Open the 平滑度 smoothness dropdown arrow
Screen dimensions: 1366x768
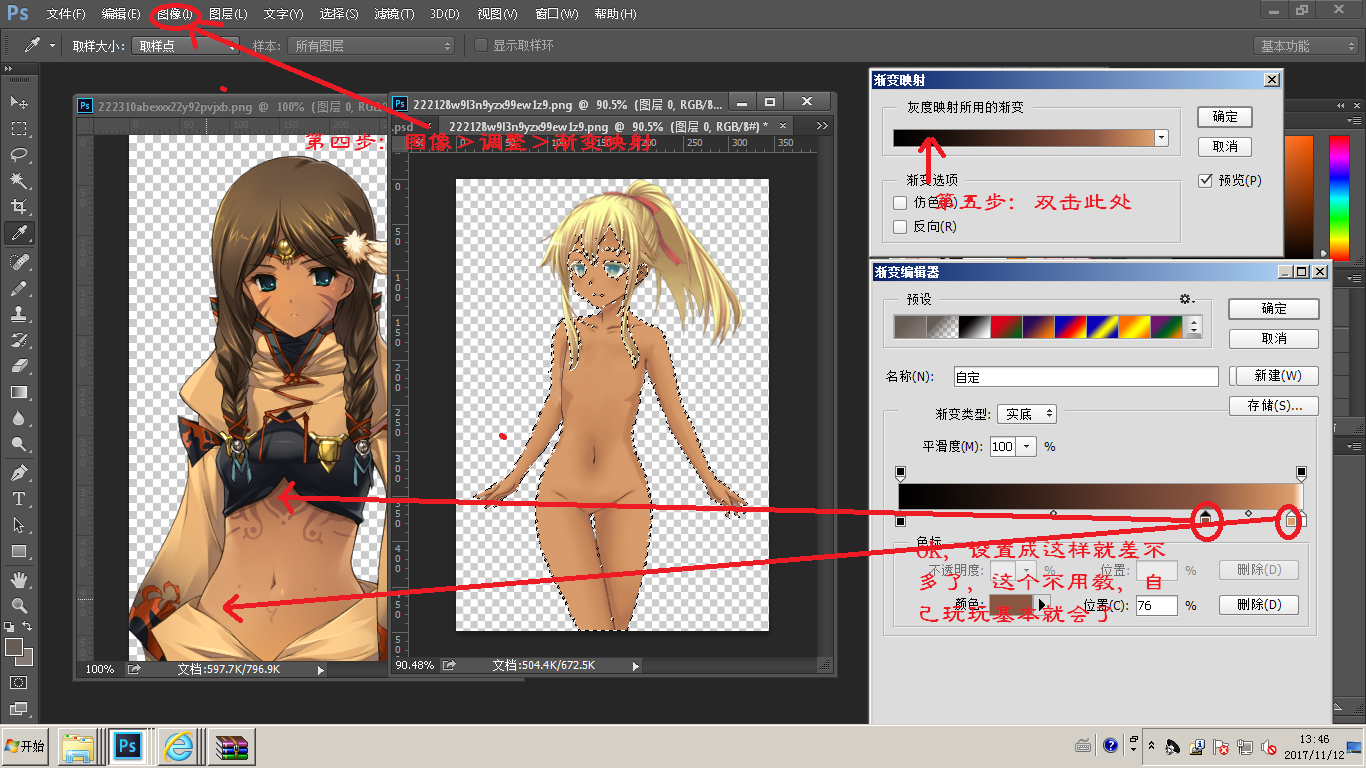coord(1026,446)
